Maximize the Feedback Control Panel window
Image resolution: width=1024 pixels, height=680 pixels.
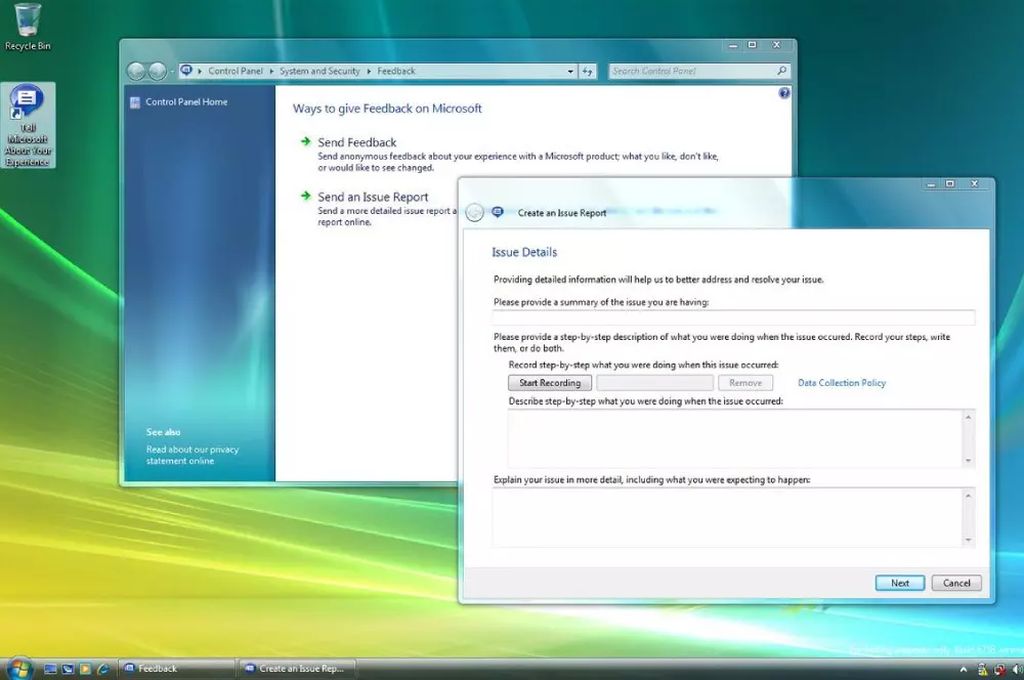[752, 45]
